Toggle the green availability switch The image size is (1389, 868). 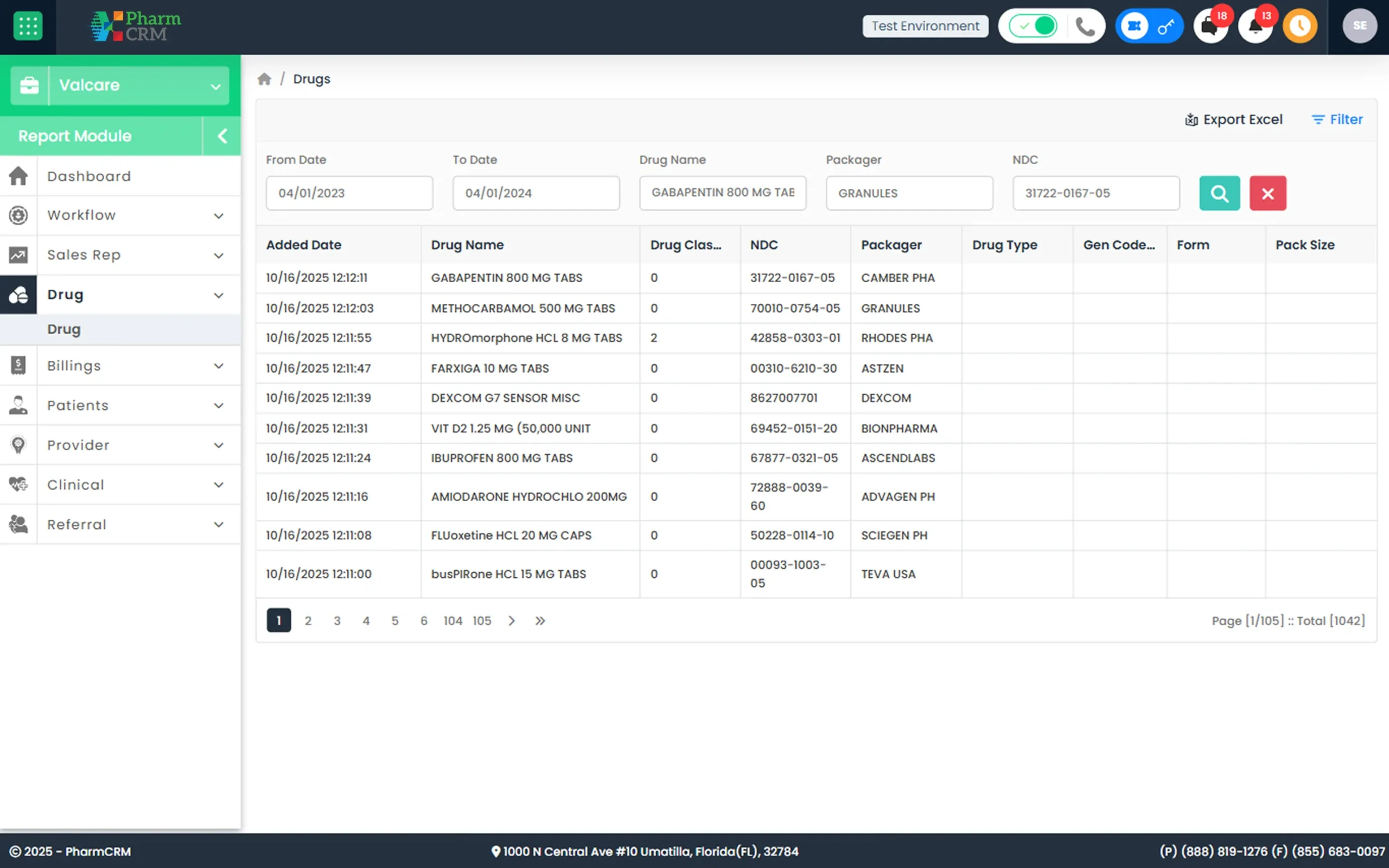point(1033,26)
